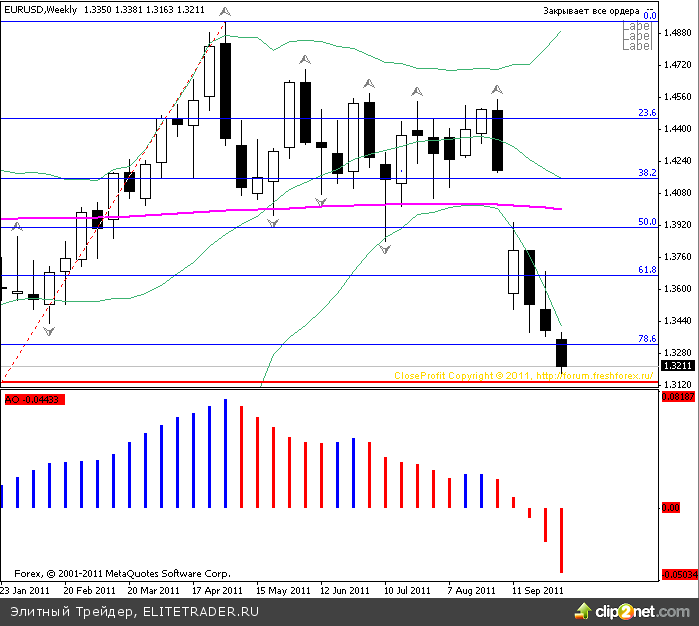Screen dimensions: 699x626
Task: Click the 17 Apr 2011 date label
Action: point(220,590)
